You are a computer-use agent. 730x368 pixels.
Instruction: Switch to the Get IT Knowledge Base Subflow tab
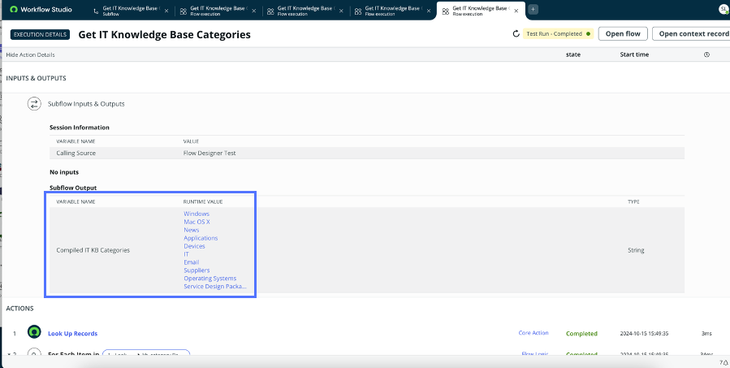tap(130, 10)
